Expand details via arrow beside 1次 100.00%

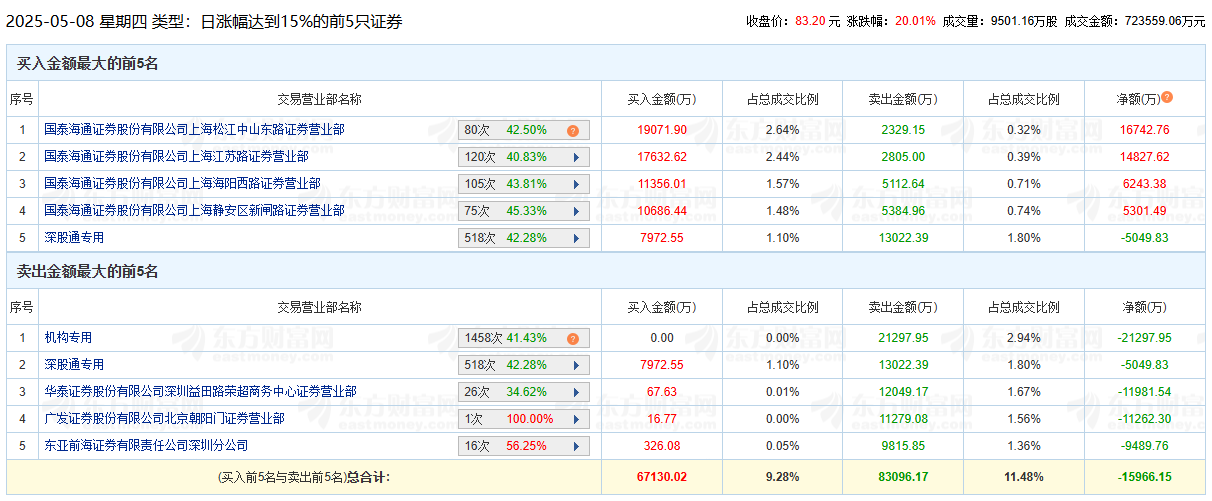(x=575, y=419)
